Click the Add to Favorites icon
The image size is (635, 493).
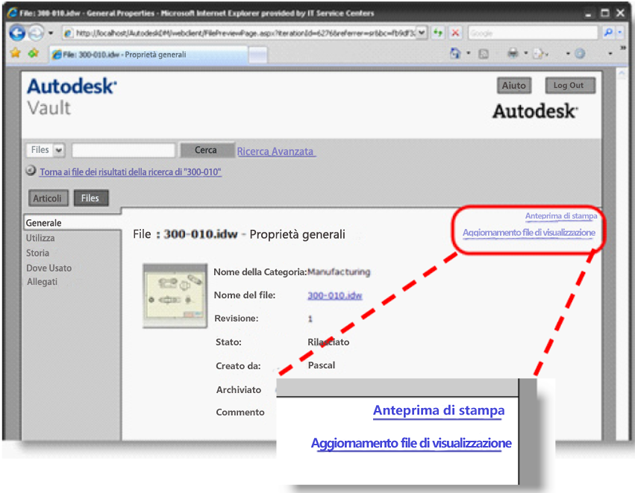(x=34, y=53)
